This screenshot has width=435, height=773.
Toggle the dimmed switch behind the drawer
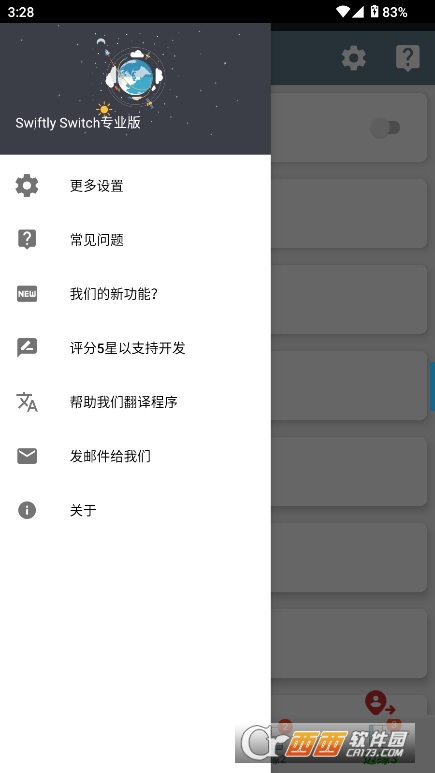(385, 128)
